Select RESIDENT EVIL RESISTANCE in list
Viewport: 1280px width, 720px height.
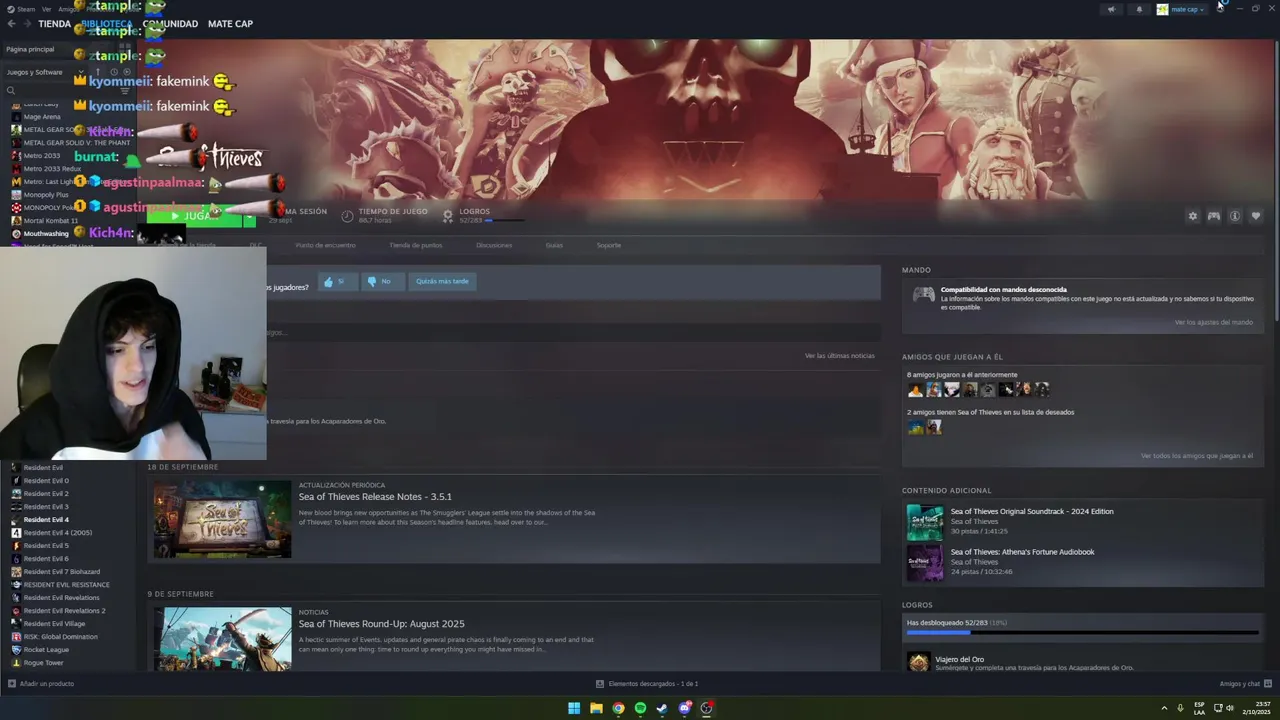[66, 585]
